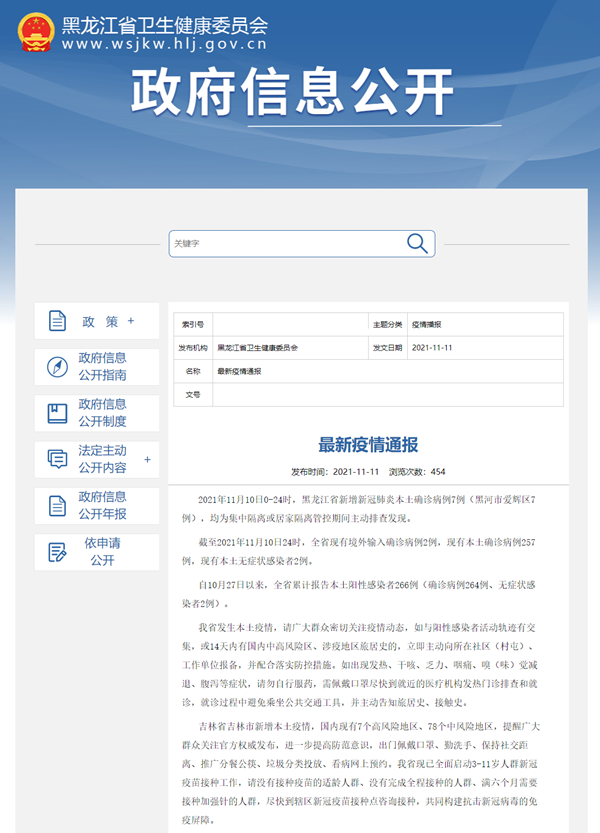This screenshot has width=600, height=833.
Task: Expand the 政策 section with plus sign
Action: (130, 321)
